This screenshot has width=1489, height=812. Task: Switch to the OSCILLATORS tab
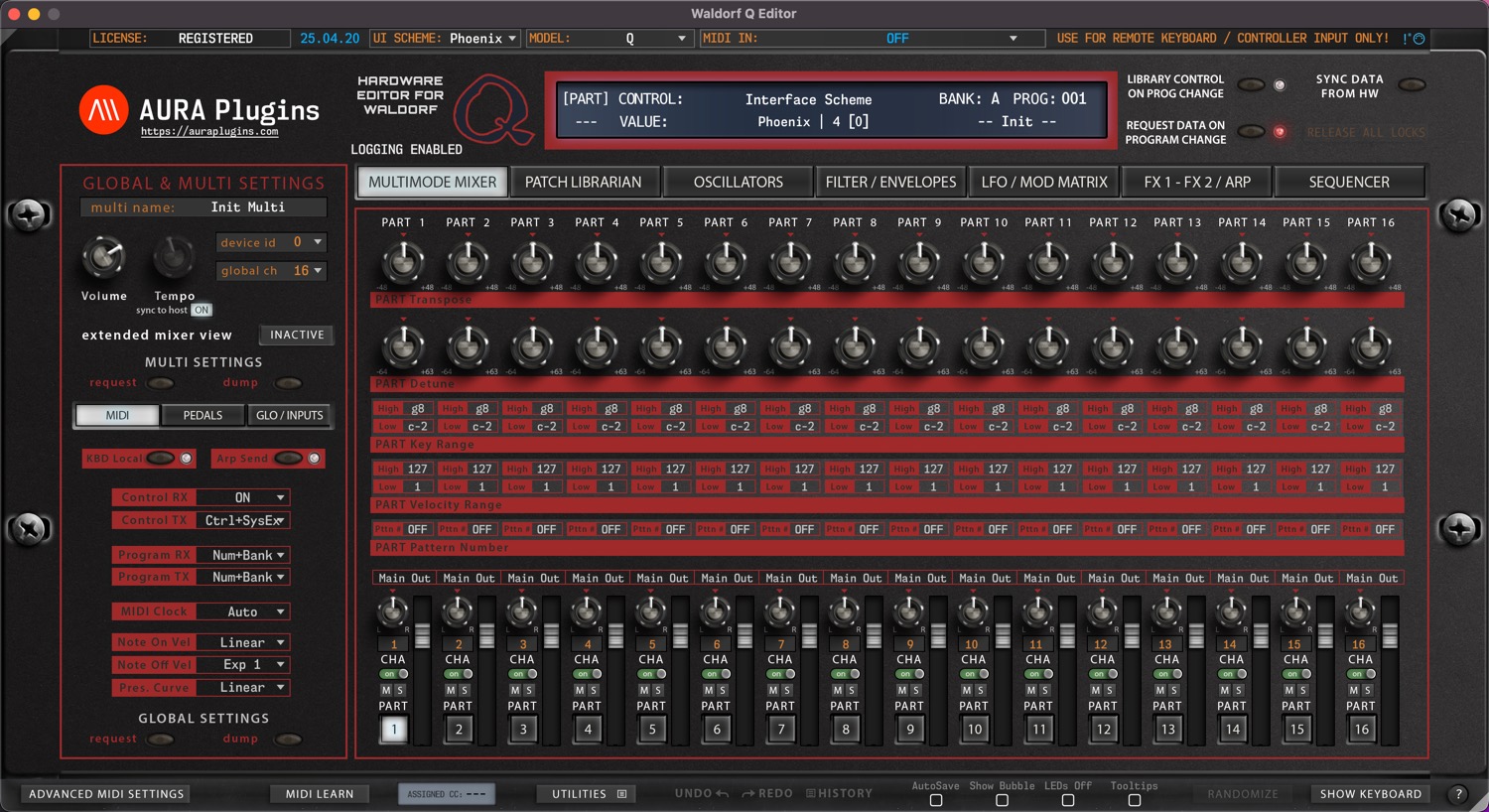click(x=739, y=183)
